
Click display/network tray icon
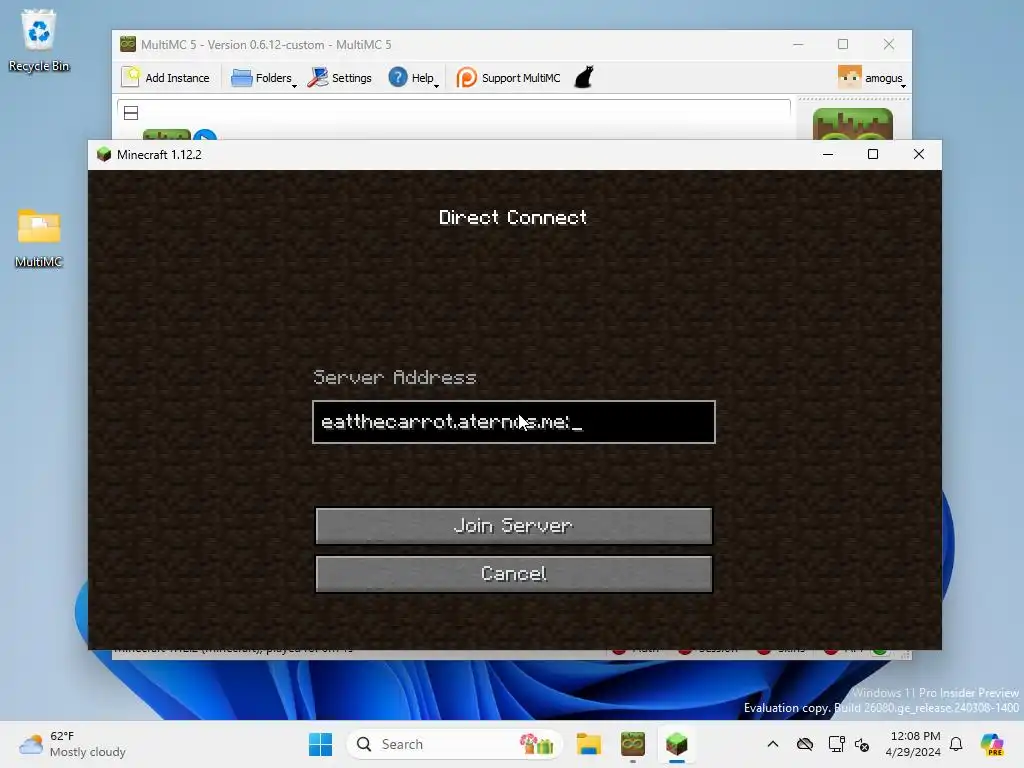[836, 744]
